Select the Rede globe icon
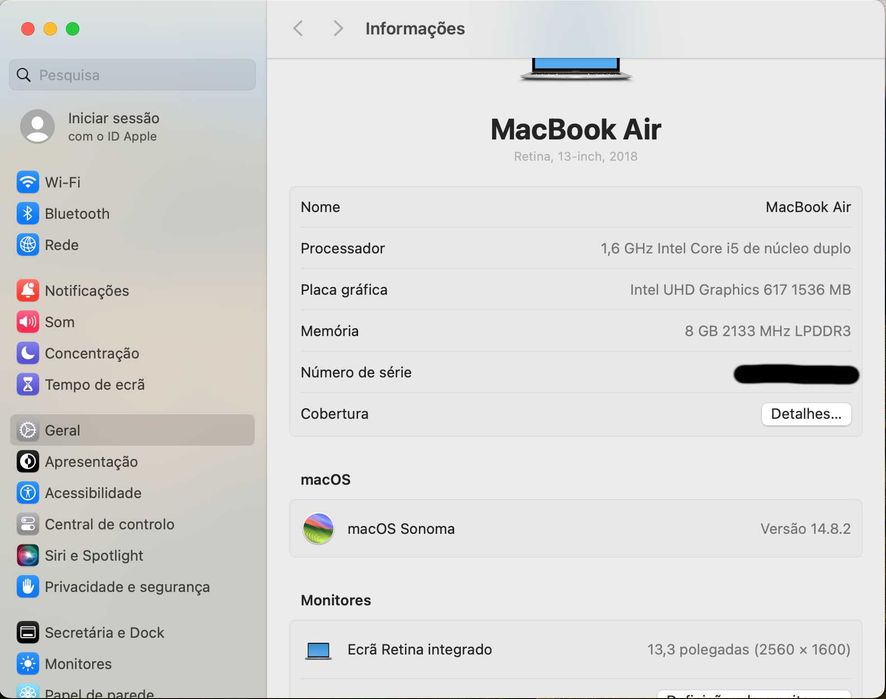Viewport: 886px width, 699px height. (28, 245)
